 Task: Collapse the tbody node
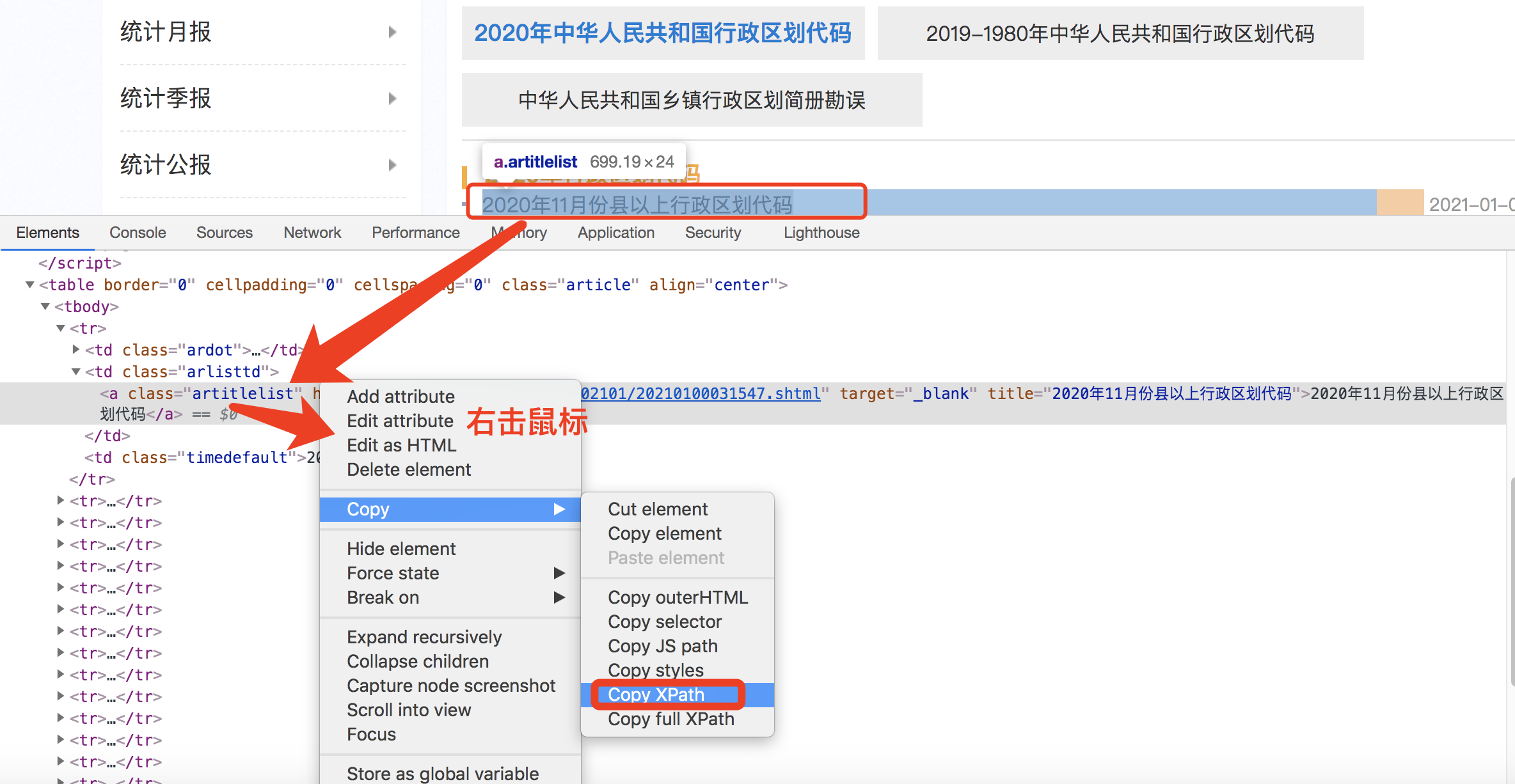click(x=45, y=306)
